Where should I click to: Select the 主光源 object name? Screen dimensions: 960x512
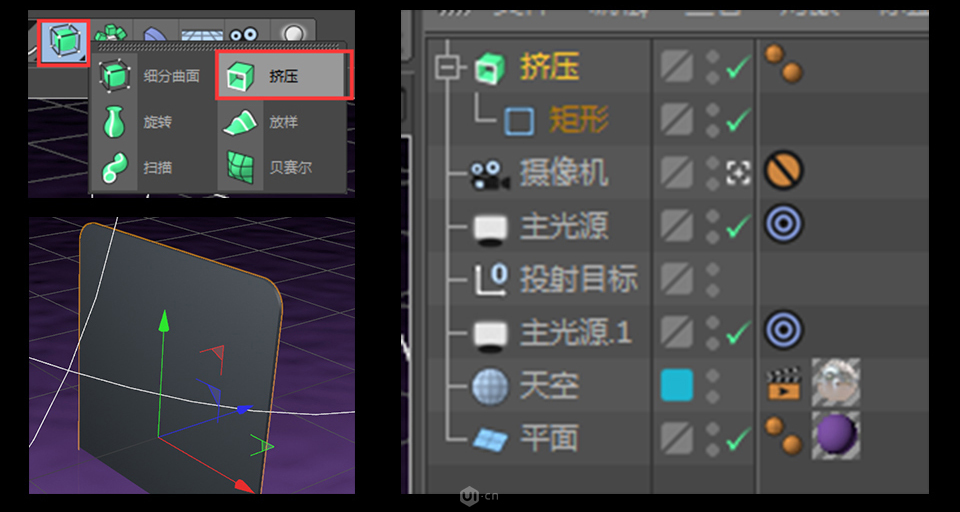click(x=564, y=227)
